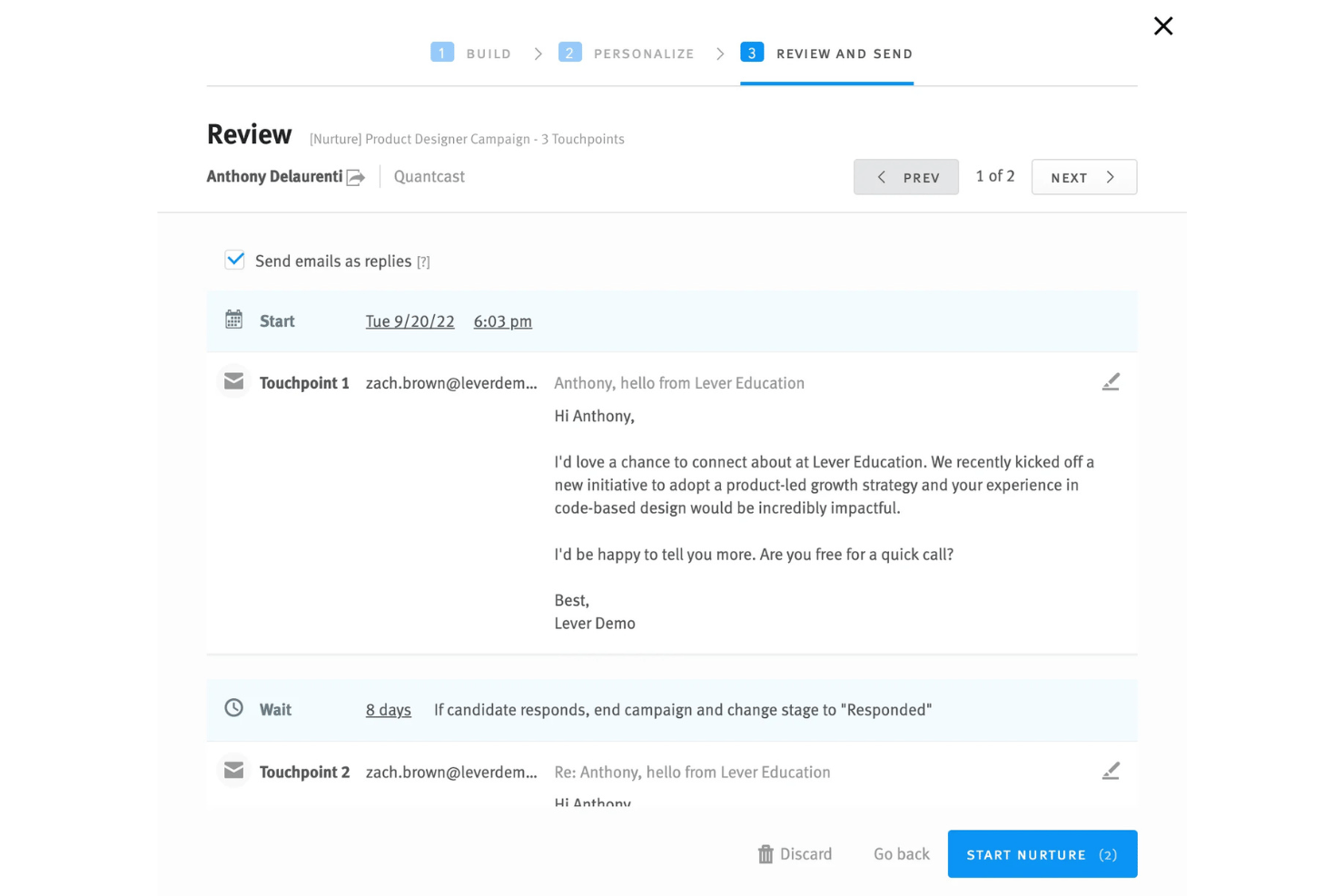Click the Touchpoint 1 envelope icon
This screenshot has width=1344, height=896.
(x=234, y=381)
